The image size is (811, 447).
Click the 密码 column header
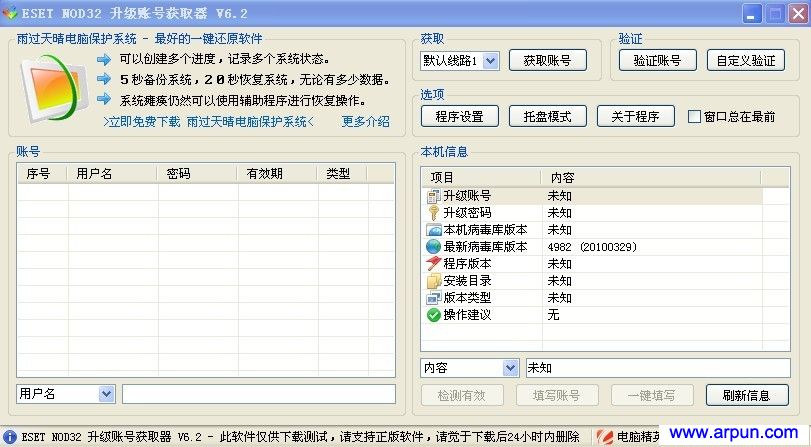[x=197, y=174]
